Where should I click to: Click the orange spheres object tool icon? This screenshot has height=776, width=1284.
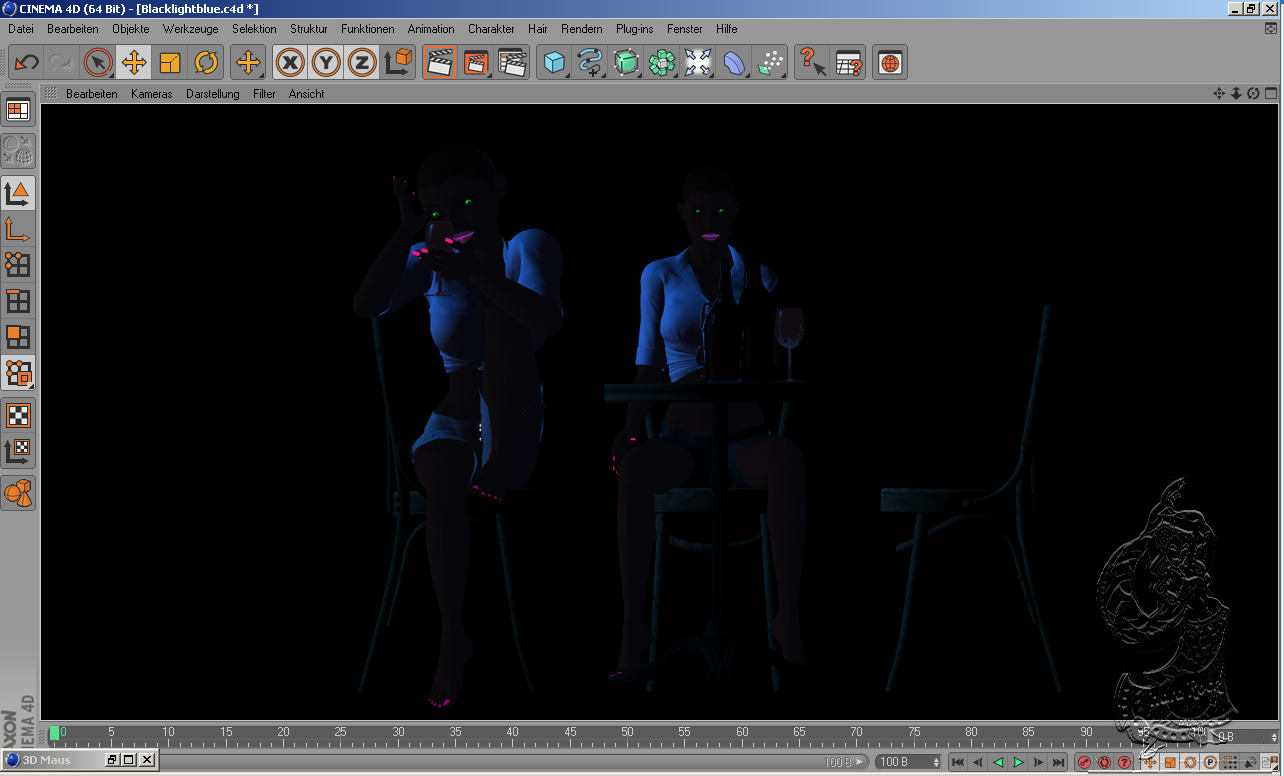pyautogui.click(x=18, y=493)
